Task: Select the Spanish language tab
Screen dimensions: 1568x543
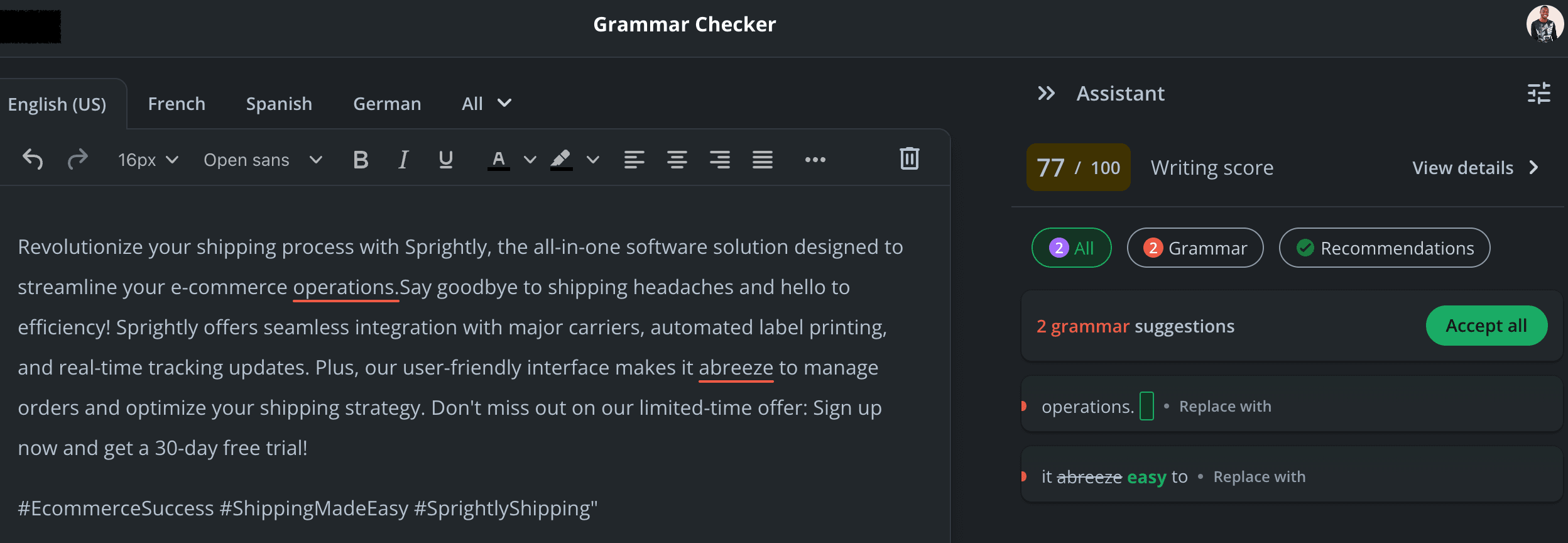Action: tap(279, 103)
